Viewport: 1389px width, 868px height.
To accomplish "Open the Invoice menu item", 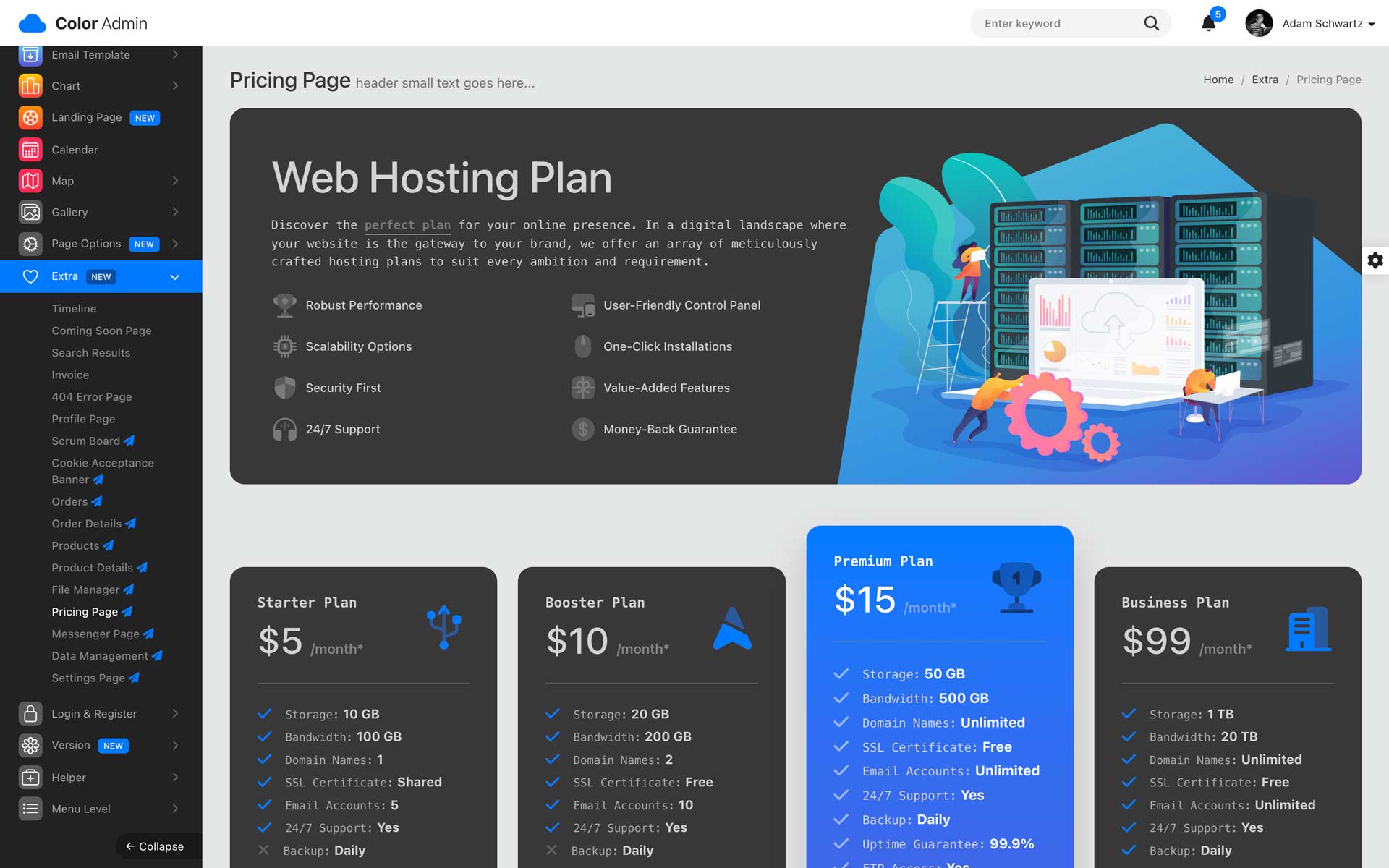I will [70, 375].
